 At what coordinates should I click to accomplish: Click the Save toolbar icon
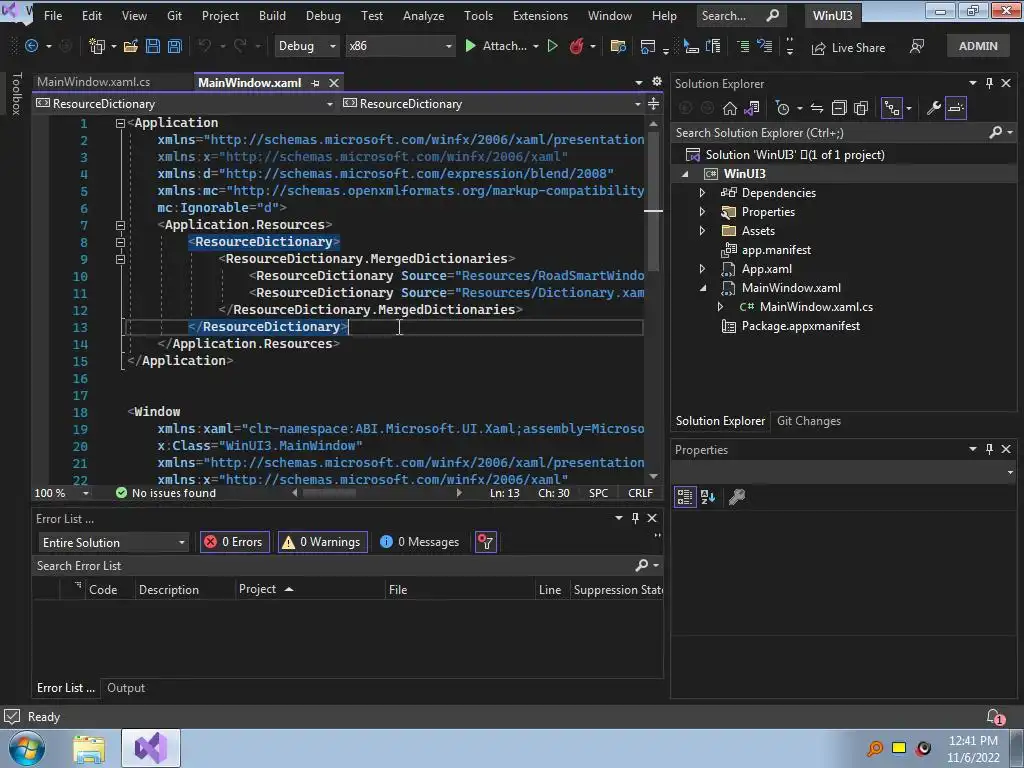click(x=153, y=46)
